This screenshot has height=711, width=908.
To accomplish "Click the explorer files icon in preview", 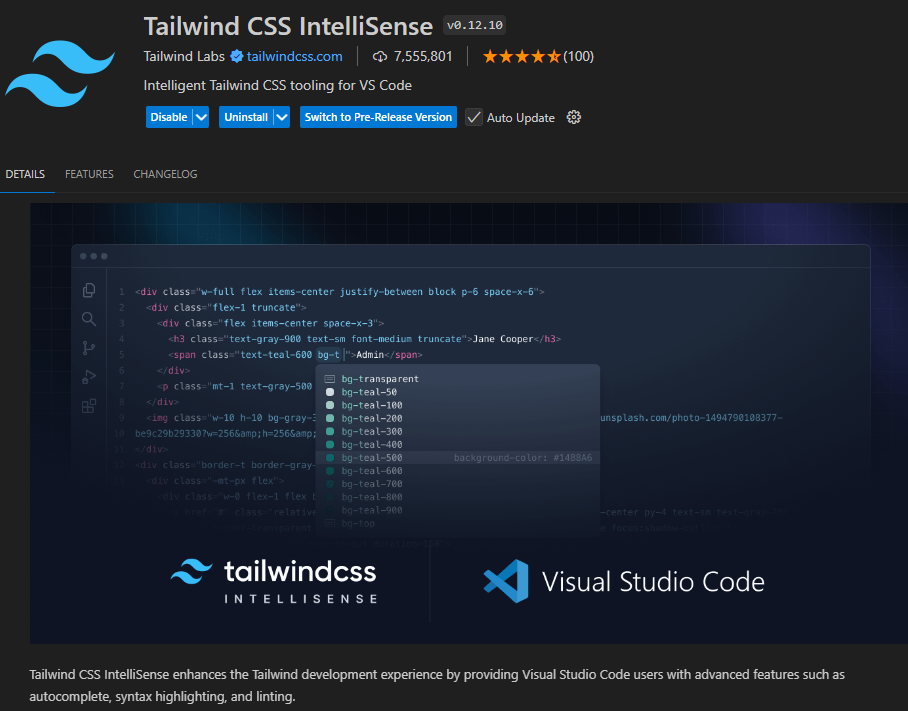I will 89,290.
